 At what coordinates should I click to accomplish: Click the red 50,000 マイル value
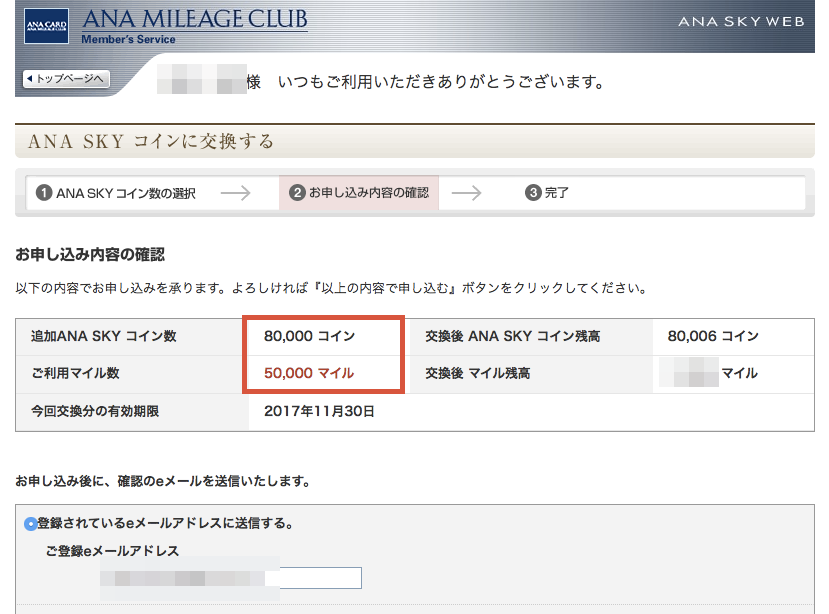coord(309,373)
